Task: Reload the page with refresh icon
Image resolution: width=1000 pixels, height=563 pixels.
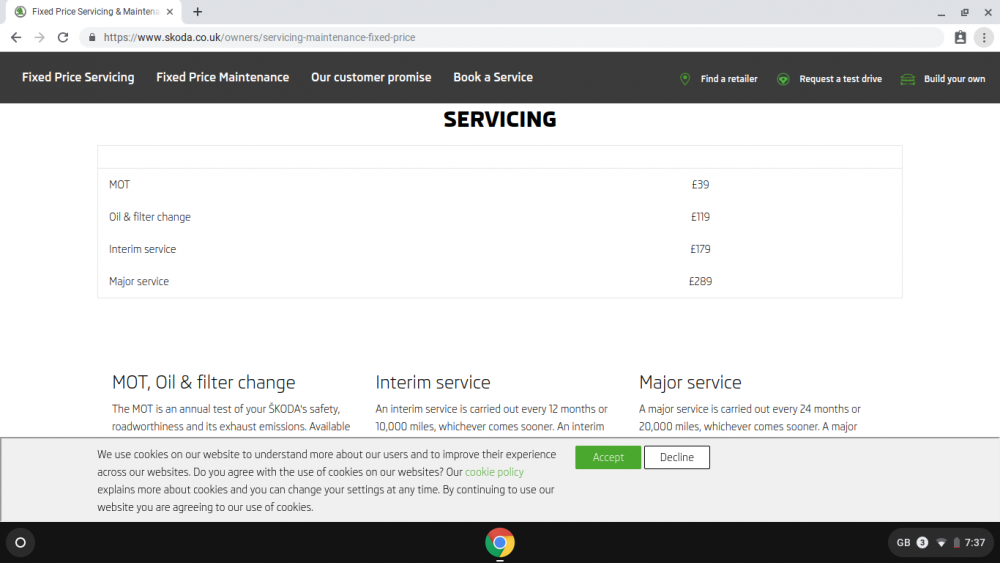Action: (62, 38)
